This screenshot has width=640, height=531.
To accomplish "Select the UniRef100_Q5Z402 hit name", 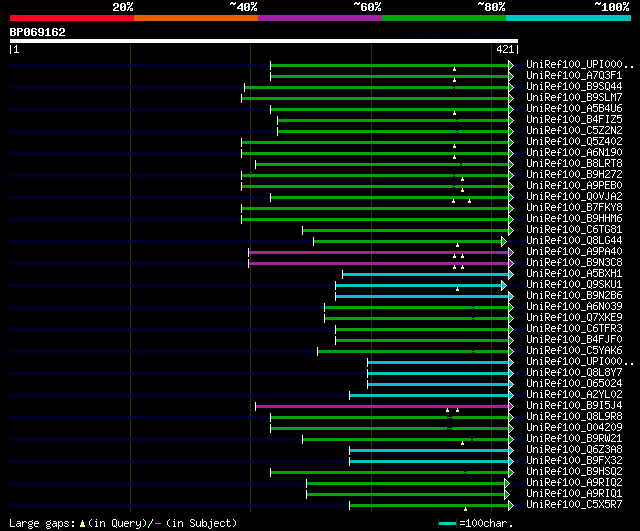I will pyautogui.click(x=574, y=142).
